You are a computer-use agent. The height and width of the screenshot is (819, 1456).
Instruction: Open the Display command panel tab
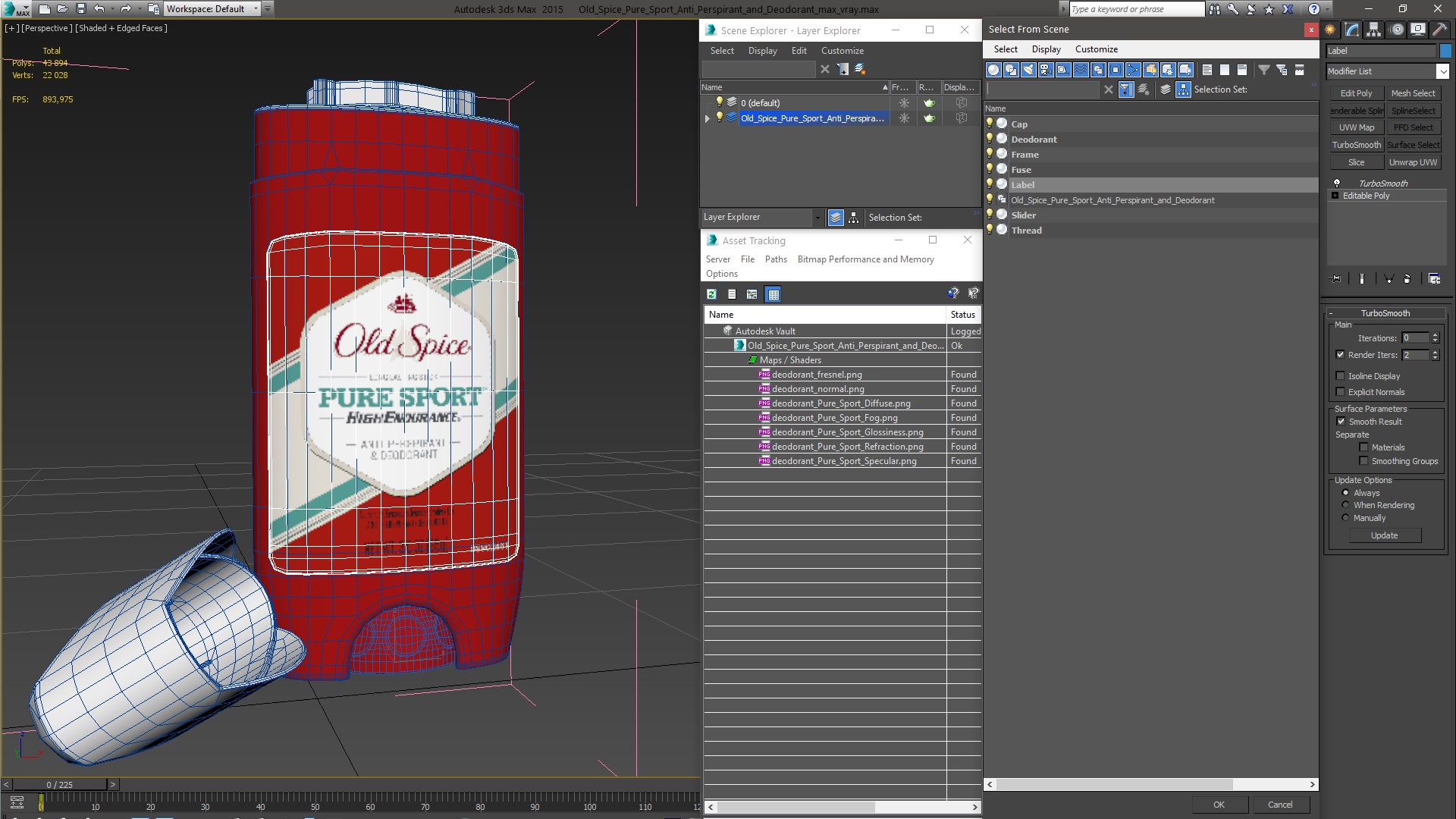pos(1417,30)
